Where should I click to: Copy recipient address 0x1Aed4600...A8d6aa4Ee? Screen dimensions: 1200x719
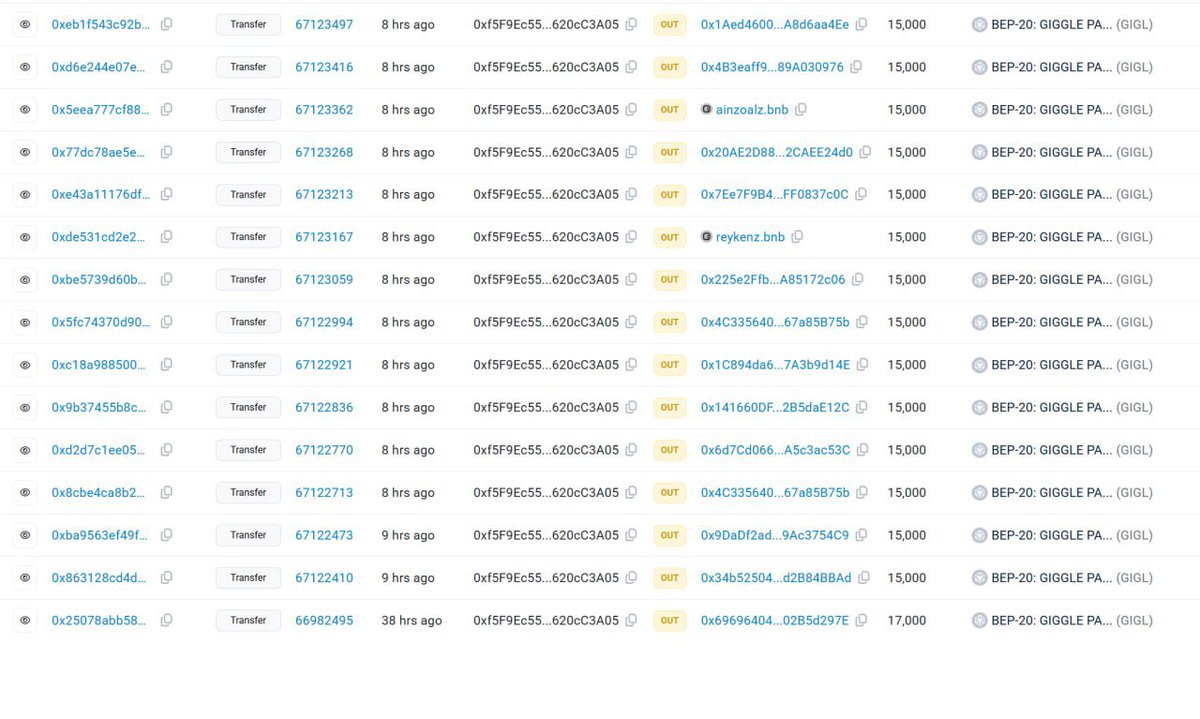click(x=861, y=24)
